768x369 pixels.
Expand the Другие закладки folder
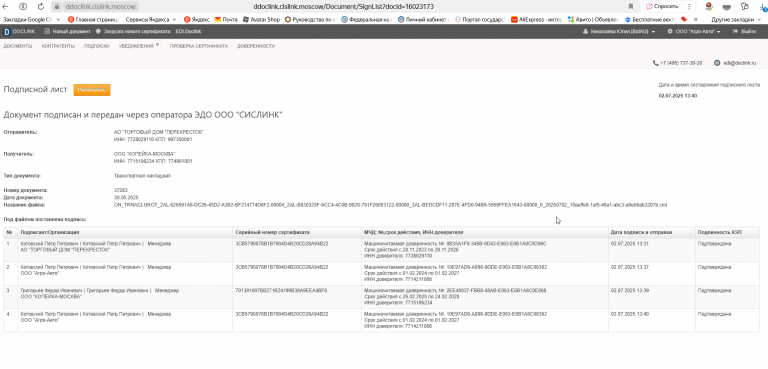[736, 20]
